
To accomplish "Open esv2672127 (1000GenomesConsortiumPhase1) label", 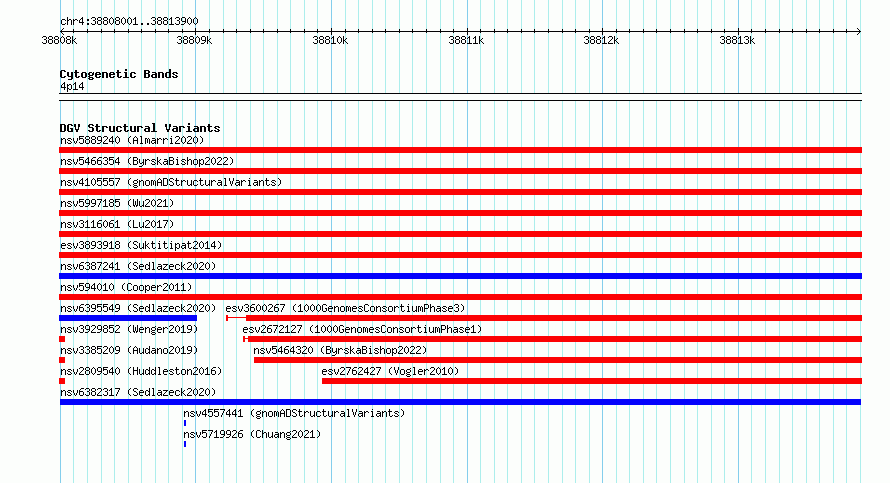I will pyautogui.click(x=362, y=329).
